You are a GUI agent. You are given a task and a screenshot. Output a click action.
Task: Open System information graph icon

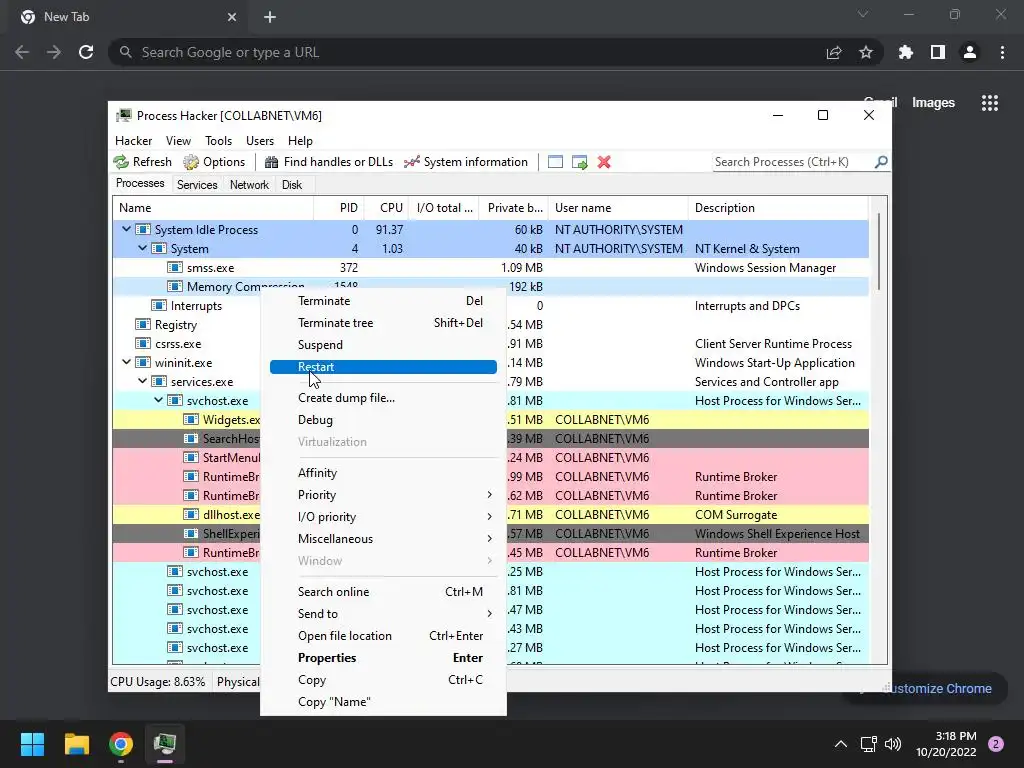(x=411, y=162)
